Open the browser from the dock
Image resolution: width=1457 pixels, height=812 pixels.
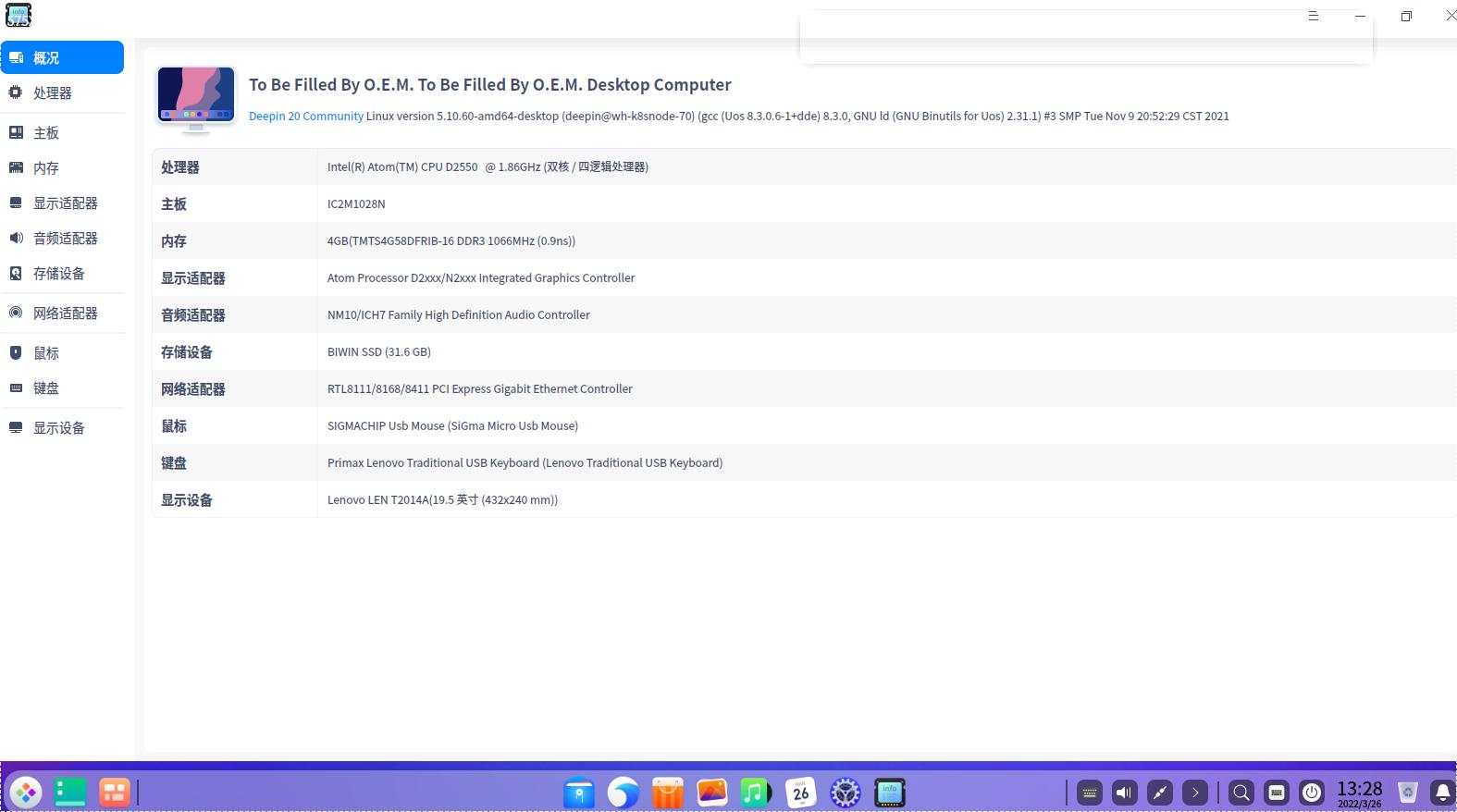[624, 793]
